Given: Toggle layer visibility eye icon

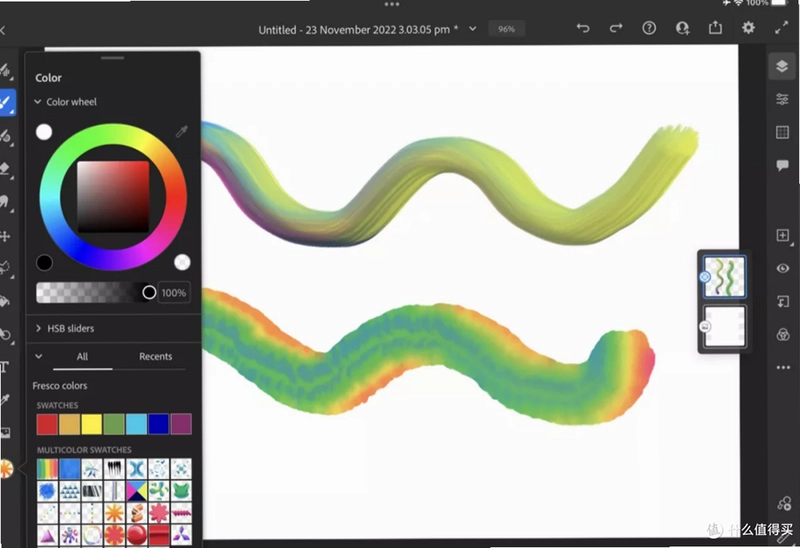Looking at the screenshot, I should (783, 268).
